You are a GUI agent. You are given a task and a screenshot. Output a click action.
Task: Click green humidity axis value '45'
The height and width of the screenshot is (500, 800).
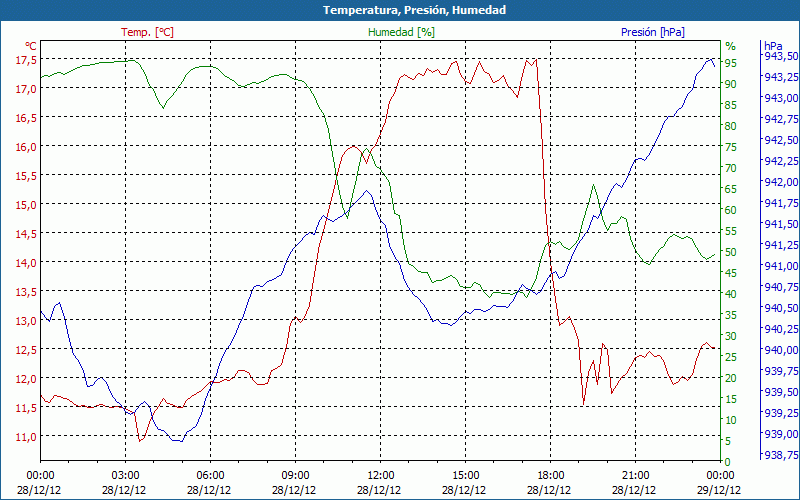tap(731, 273)
